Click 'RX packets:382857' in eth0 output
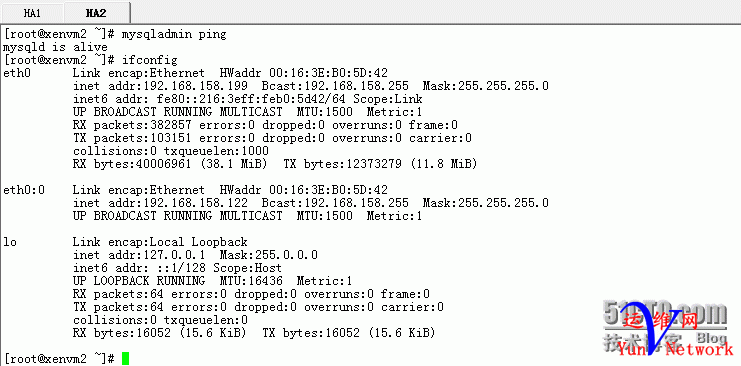The image size is (741, 366). [x=132, y=125]
